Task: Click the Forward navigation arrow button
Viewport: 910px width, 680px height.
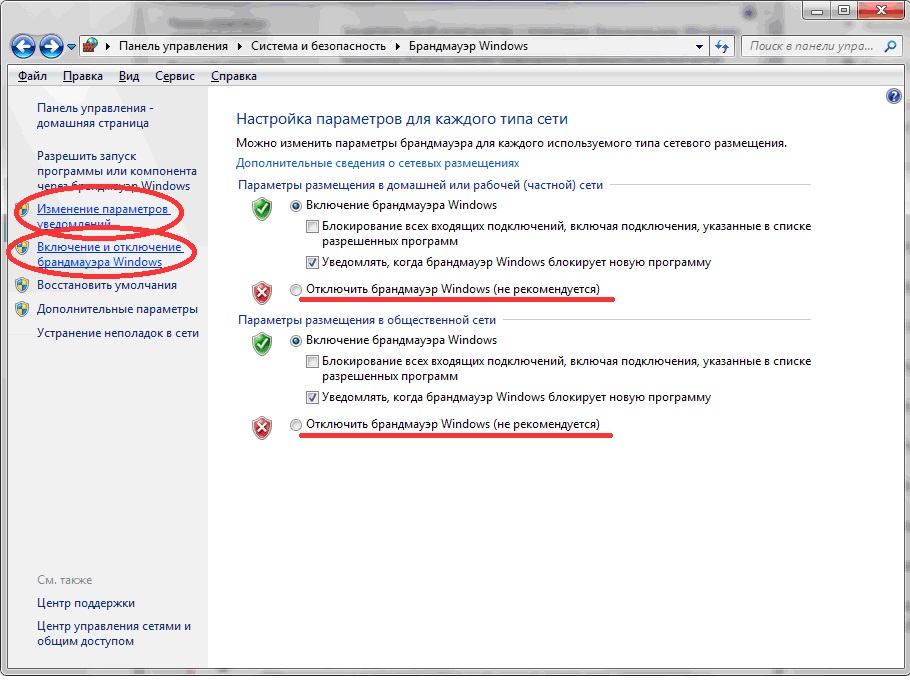Action: point(51,46)
